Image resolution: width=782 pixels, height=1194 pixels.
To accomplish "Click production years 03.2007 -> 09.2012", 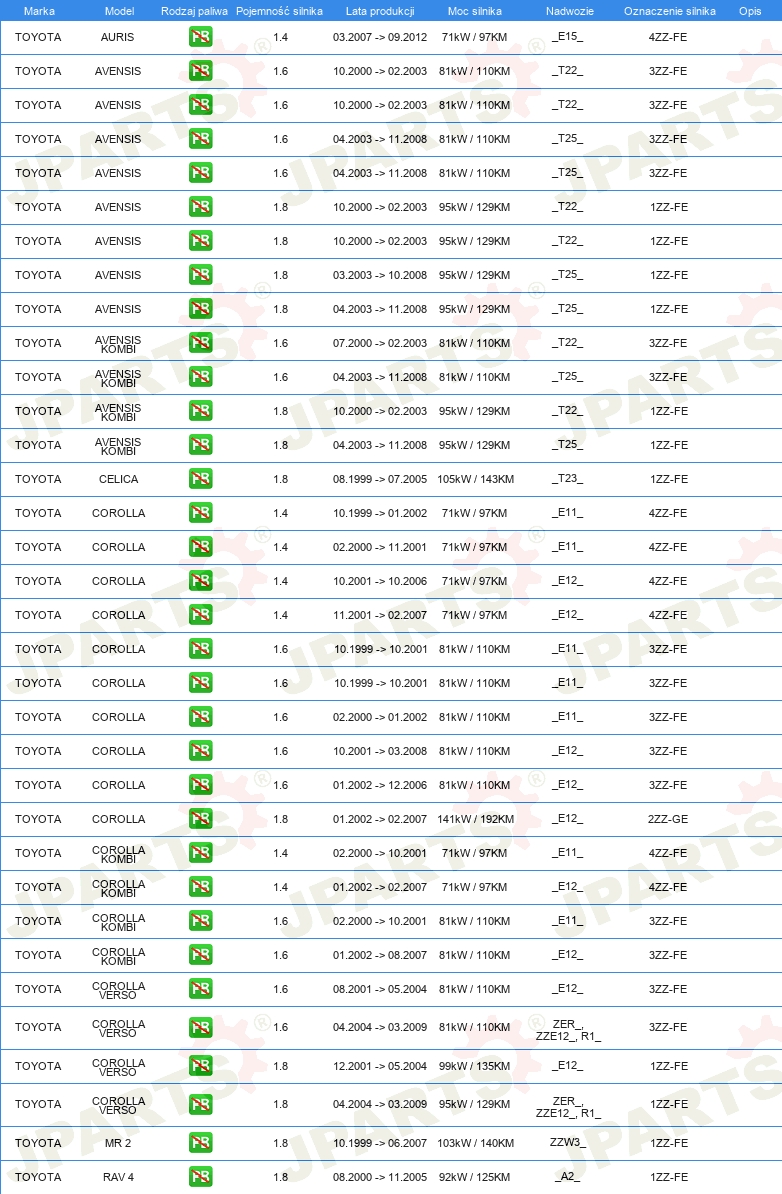I will click(x=380, y=37).
